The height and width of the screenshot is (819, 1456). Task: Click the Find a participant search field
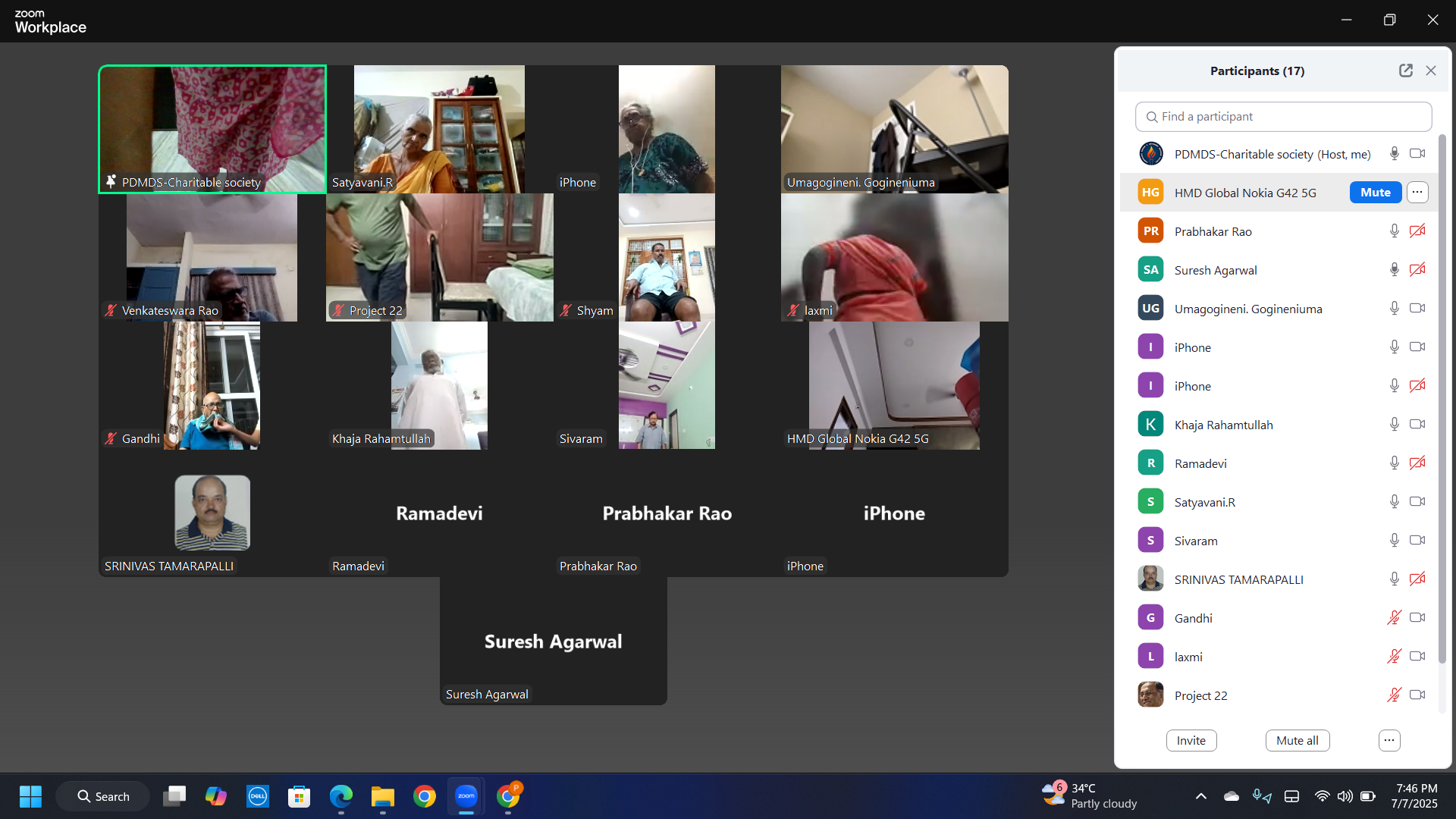pos(1283,117)
